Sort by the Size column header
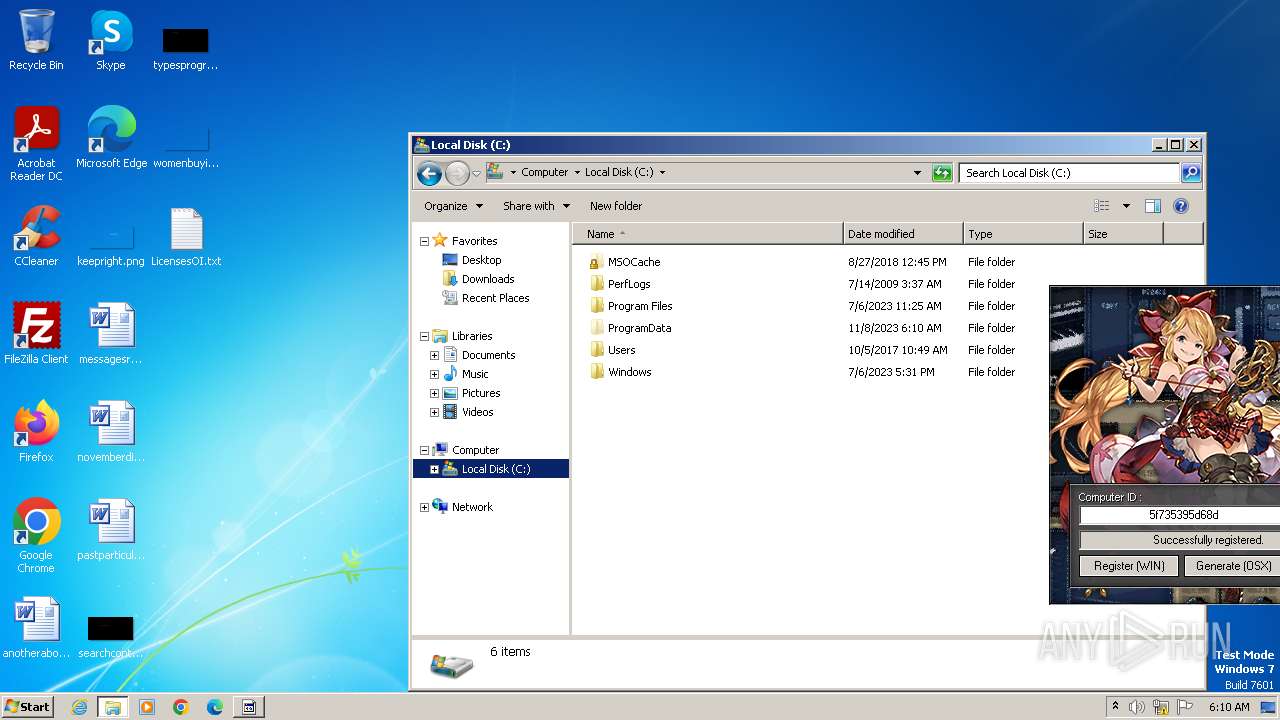The width and height of the screenshot is (1280, 720). point(1123,234)
